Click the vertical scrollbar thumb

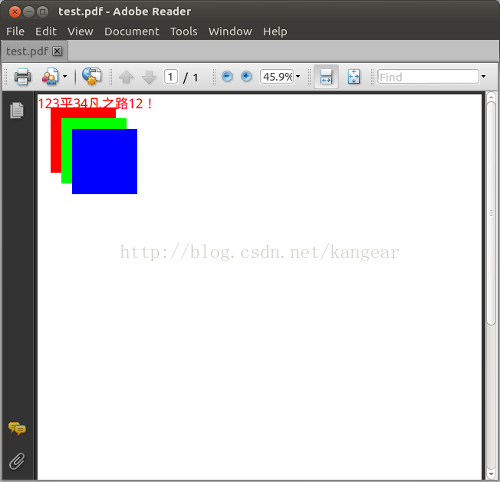point(491,213)
